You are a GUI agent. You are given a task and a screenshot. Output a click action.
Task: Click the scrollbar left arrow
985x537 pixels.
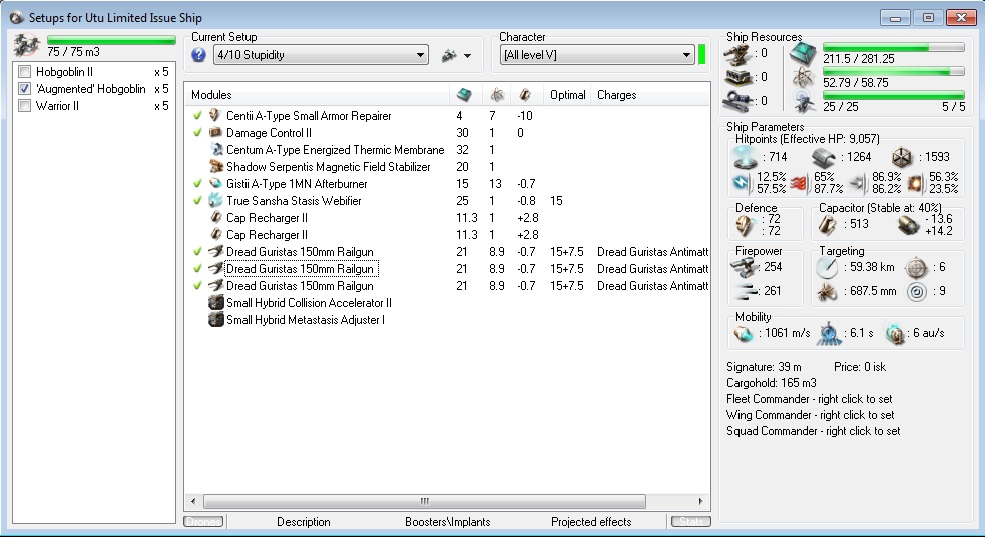(x=193, y=501)
